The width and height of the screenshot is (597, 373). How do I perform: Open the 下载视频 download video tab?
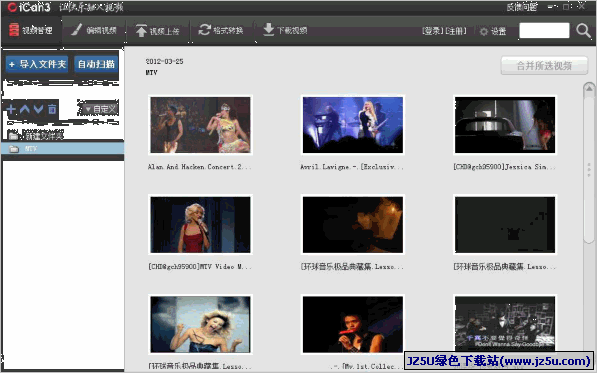point(285,30)
